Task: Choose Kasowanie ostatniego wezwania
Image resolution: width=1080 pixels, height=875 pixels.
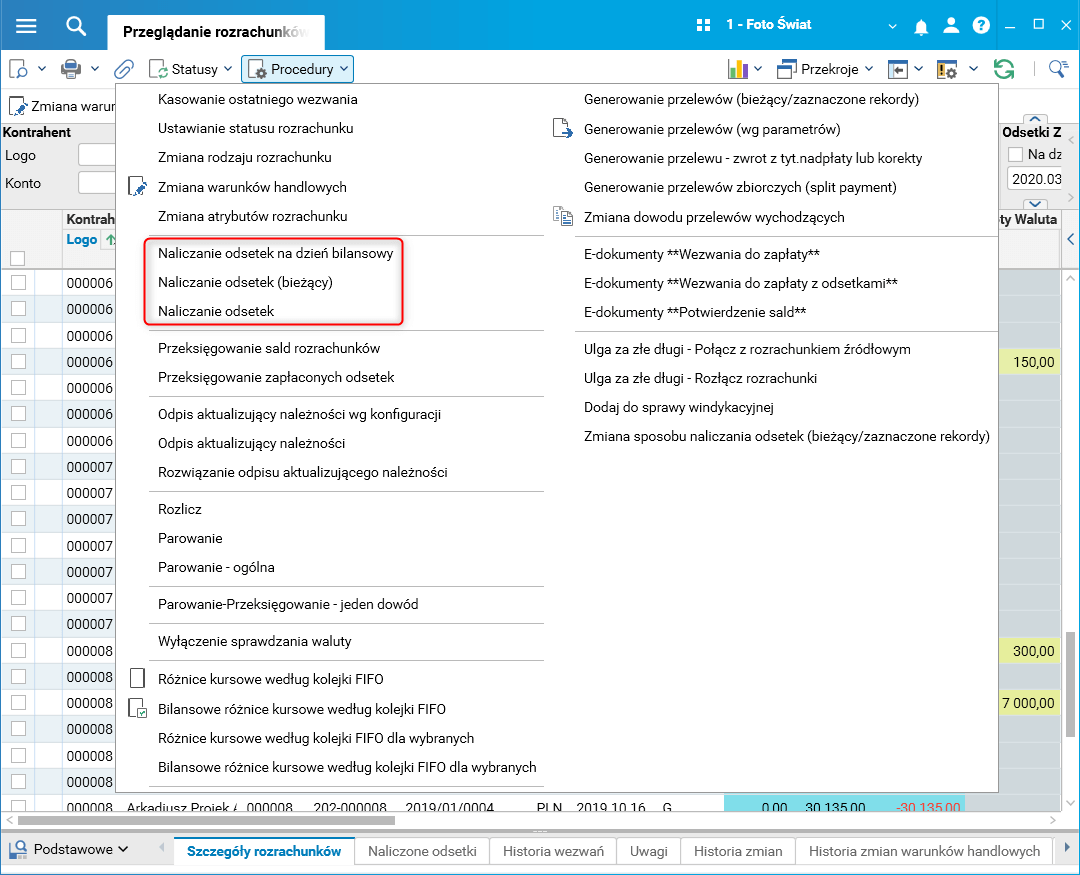Action: point(258,99)
